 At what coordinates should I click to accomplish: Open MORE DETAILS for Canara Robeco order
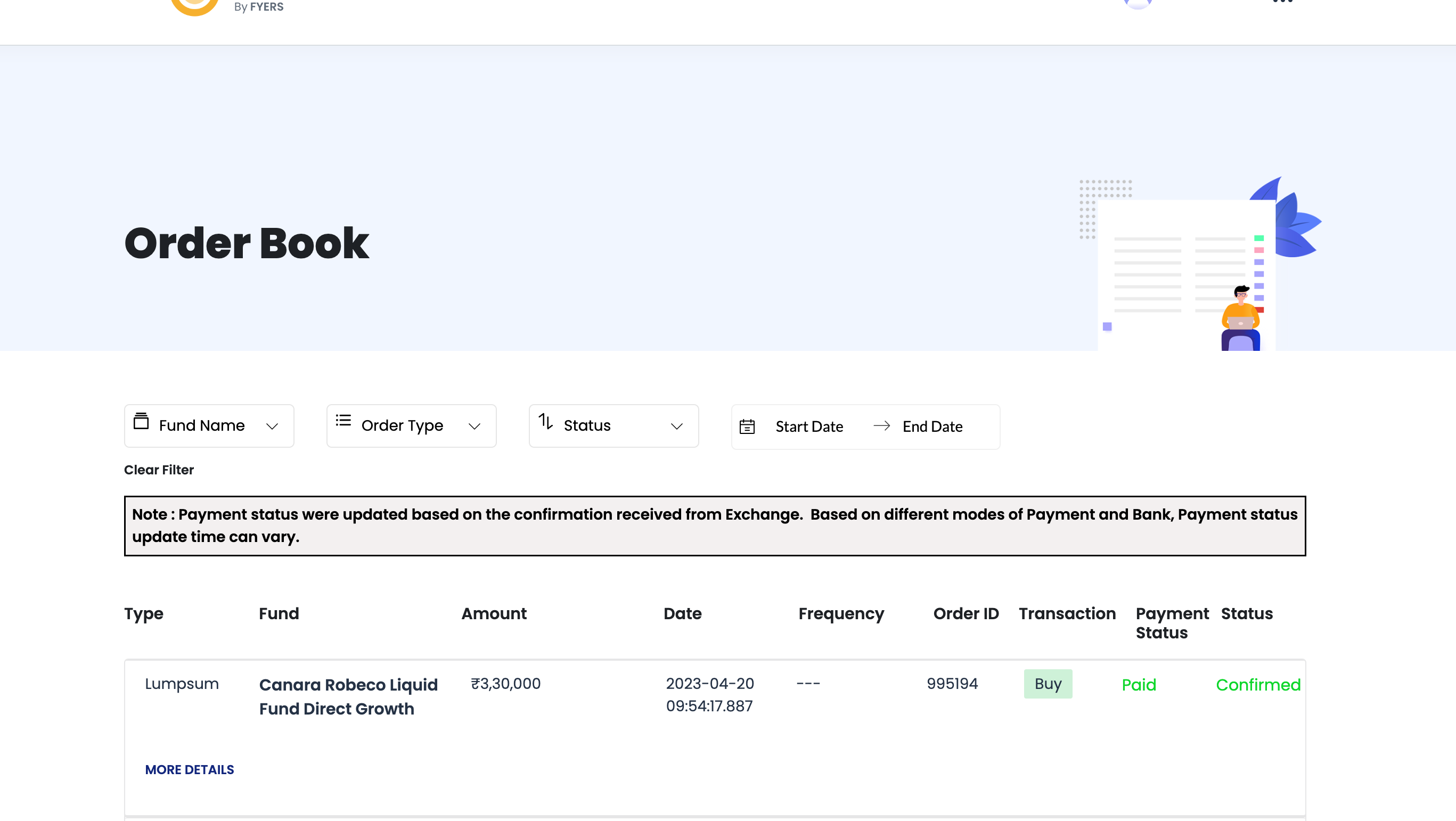190,769
